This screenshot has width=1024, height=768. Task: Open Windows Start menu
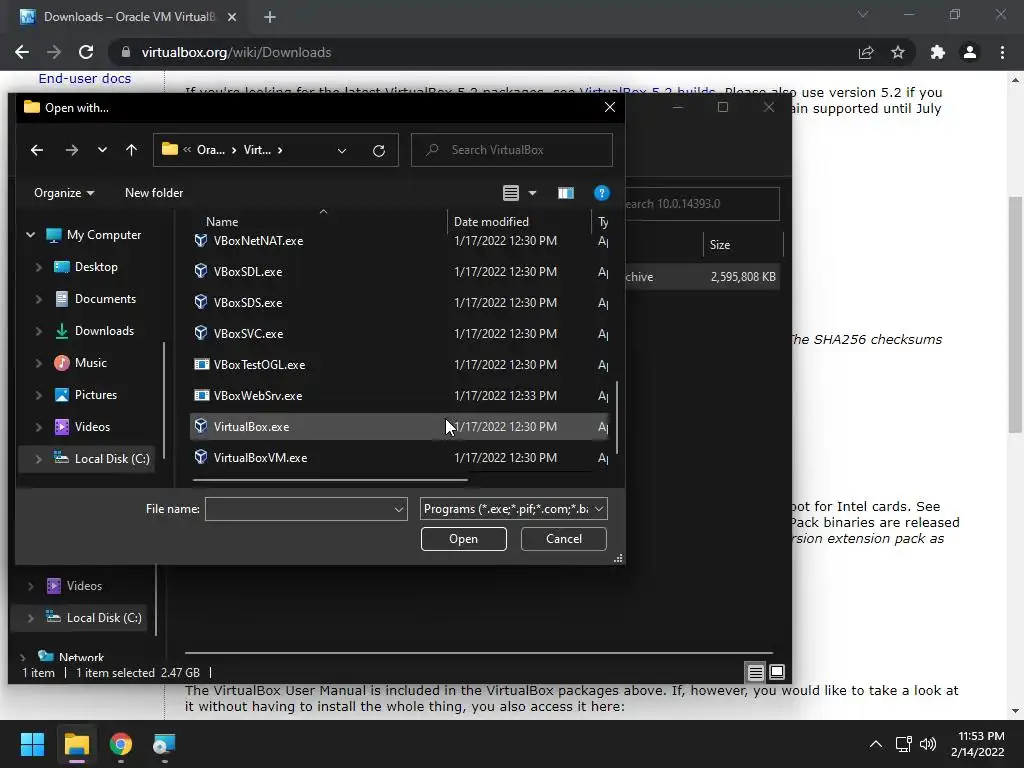tap(32, 744)
